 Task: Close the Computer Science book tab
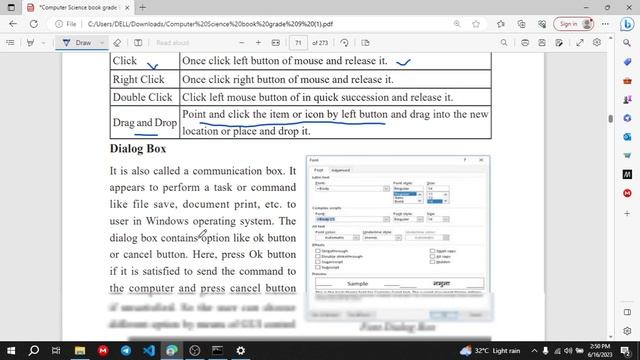(x=127, y=7)
